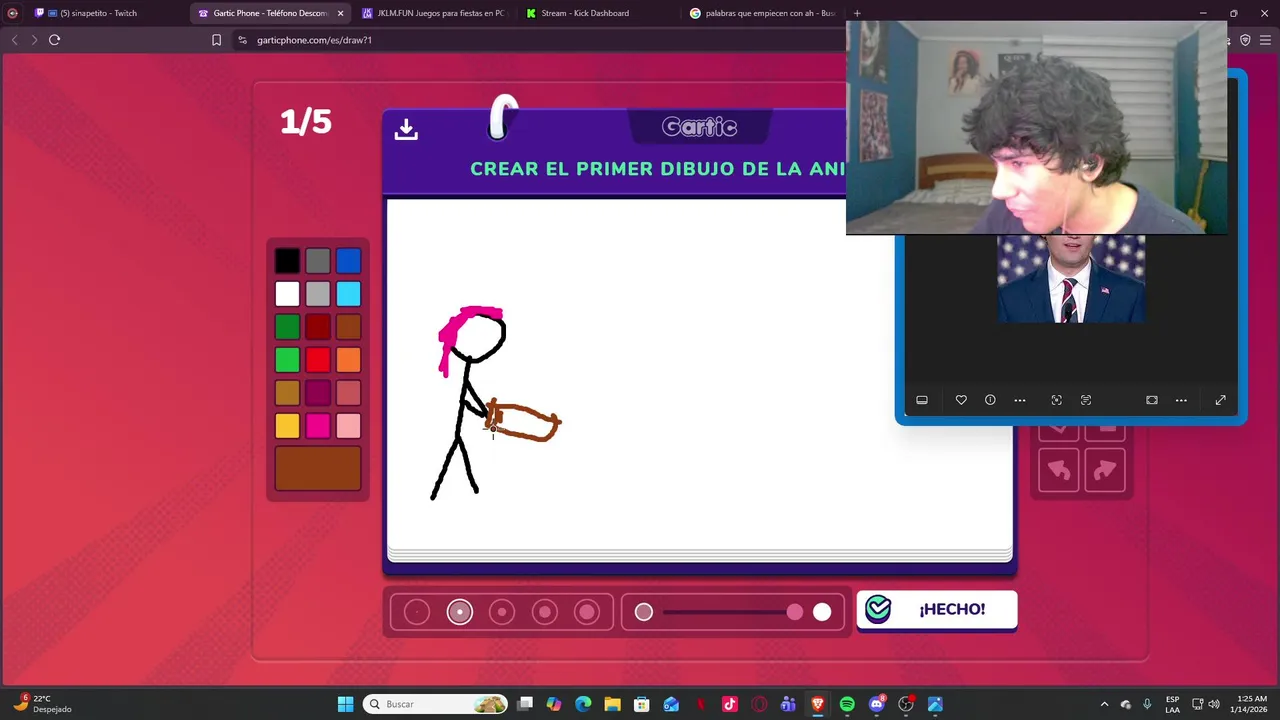Scan text in the Photos image
The image size is (1280, 720).
(1086, 400)
